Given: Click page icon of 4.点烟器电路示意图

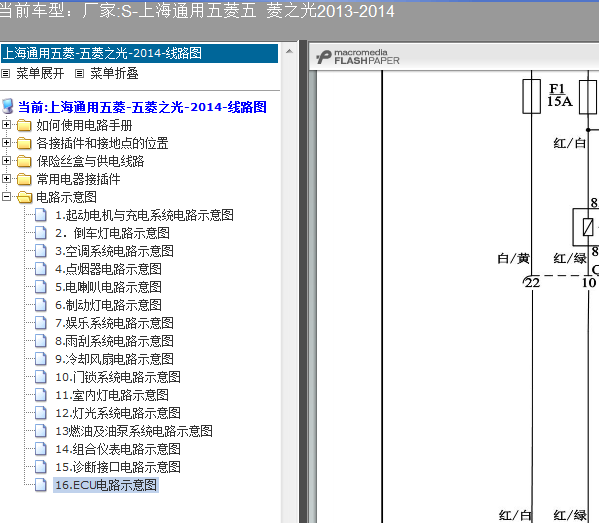Looking at the screenshot, I should [41, 269].
